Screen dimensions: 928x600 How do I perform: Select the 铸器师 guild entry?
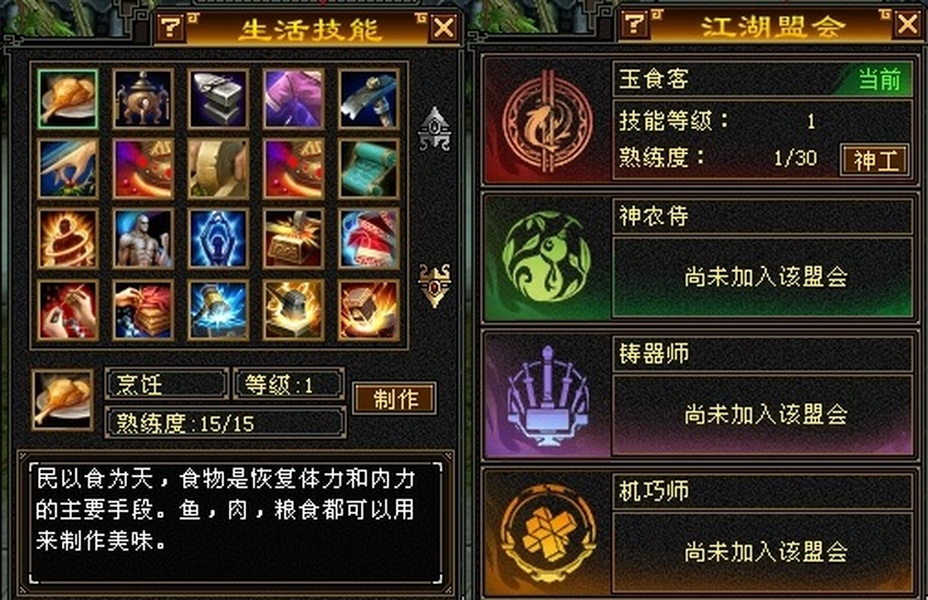700,396
